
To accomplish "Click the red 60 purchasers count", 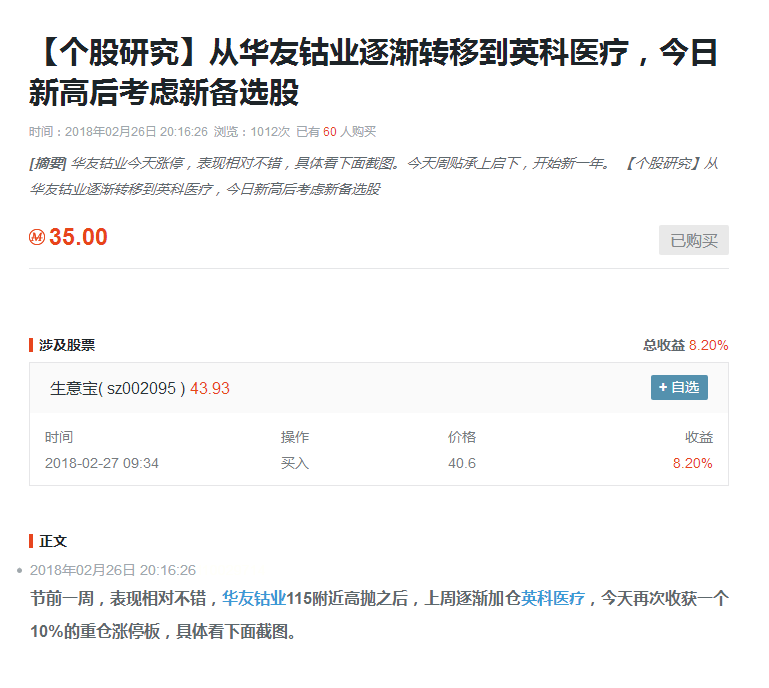I will point(329,131).
